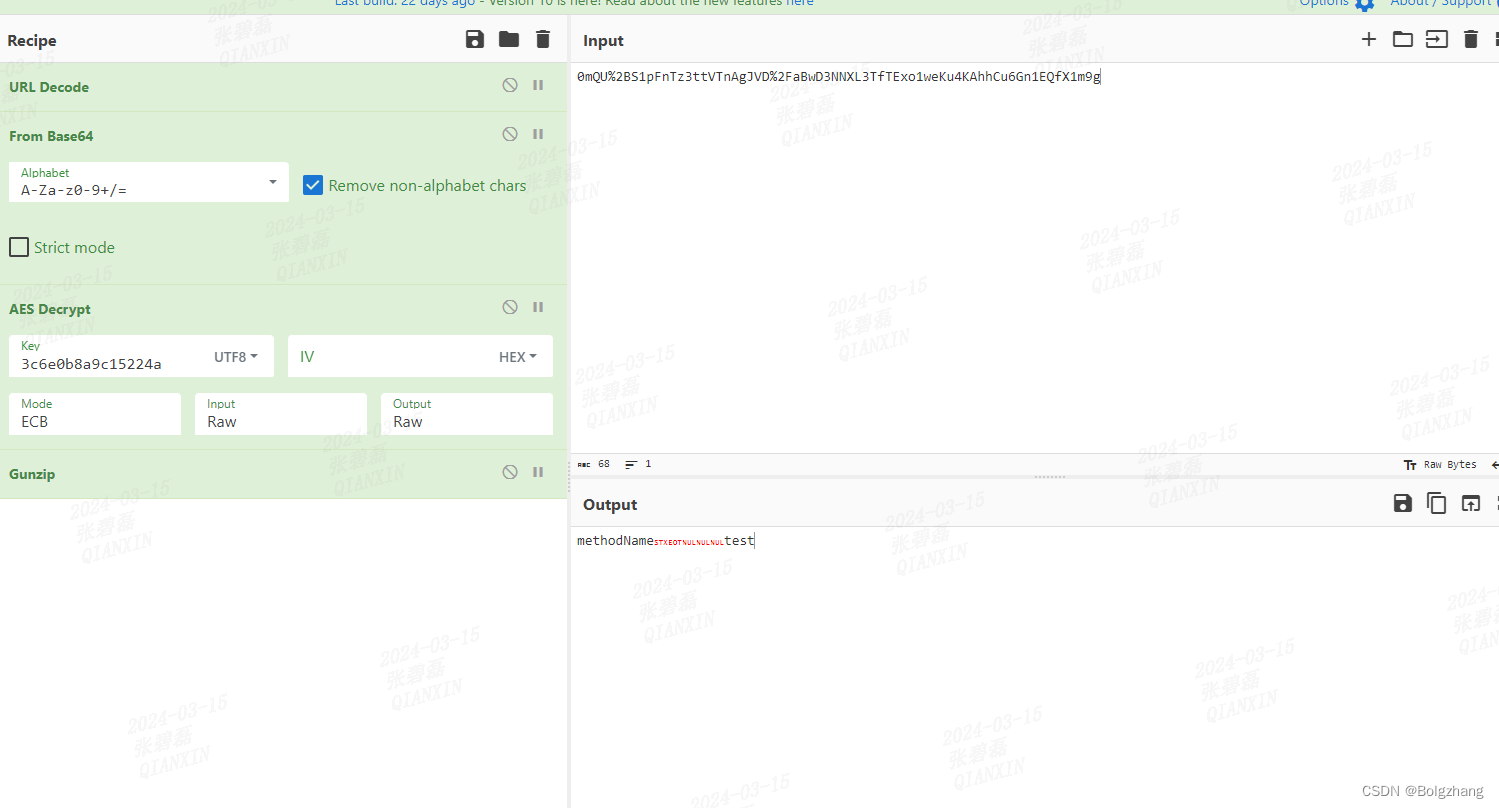Click the Recipe panel heading

coord(32,41)
